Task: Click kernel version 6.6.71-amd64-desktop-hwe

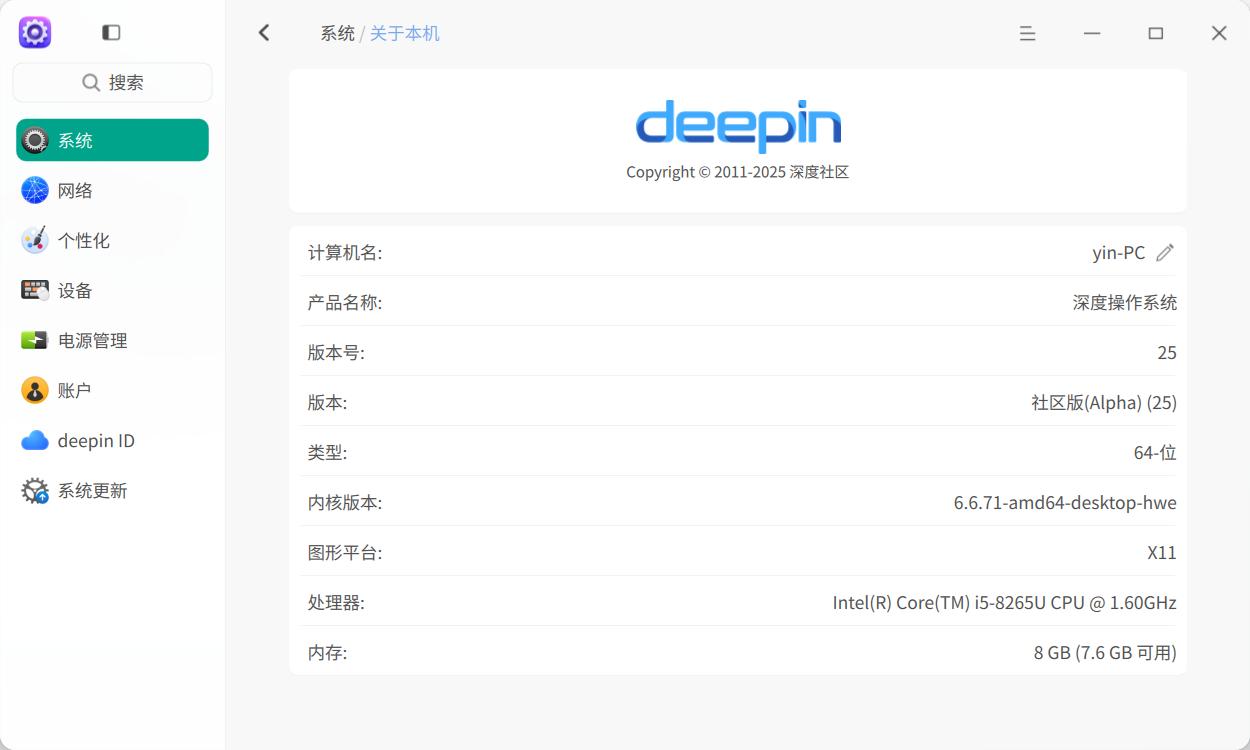Action: click(1065, 503)
